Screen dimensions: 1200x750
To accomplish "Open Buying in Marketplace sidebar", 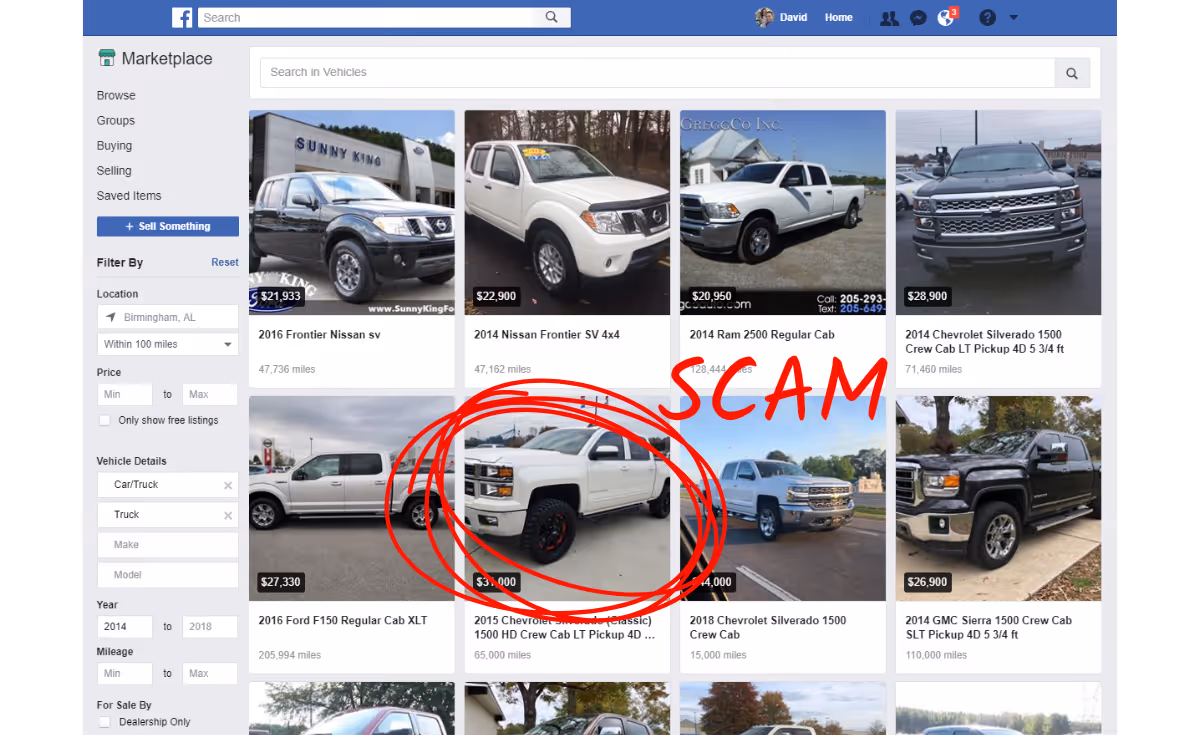I will [114, 146].
